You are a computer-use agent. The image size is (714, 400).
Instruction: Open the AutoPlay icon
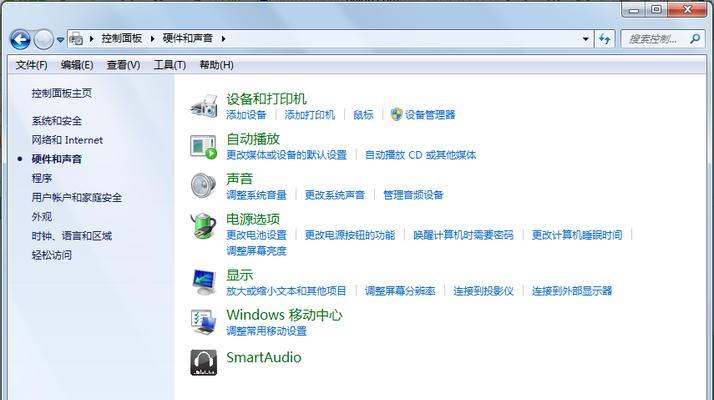(x=203, y=147)
